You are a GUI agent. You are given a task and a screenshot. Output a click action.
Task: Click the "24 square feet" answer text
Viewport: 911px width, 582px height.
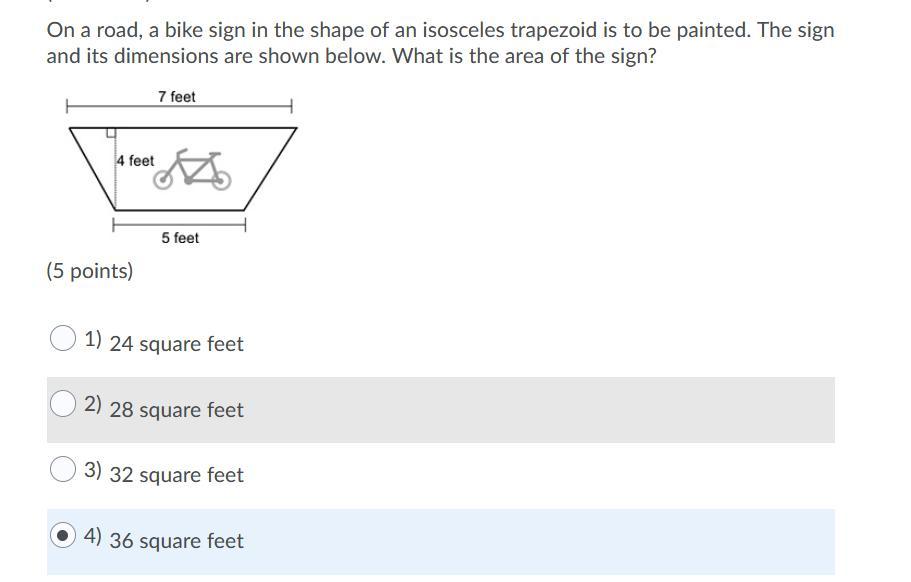(176, 344)
